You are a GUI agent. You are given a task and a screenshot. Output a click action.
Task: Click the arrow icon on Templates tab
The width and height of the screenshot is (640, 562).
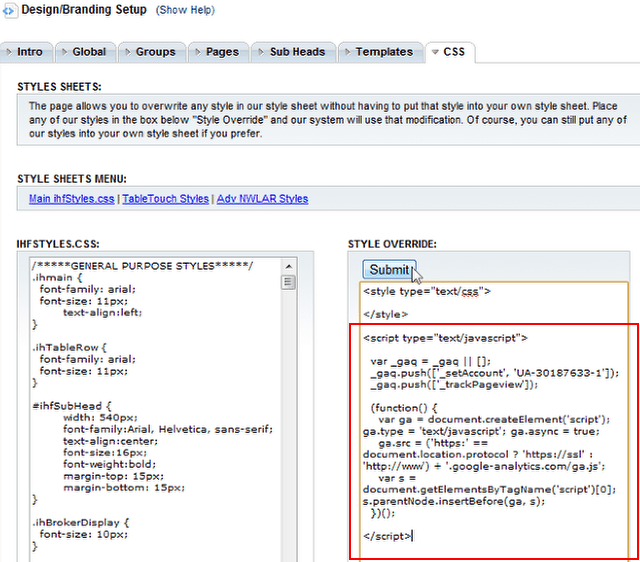tap(348, 52)
